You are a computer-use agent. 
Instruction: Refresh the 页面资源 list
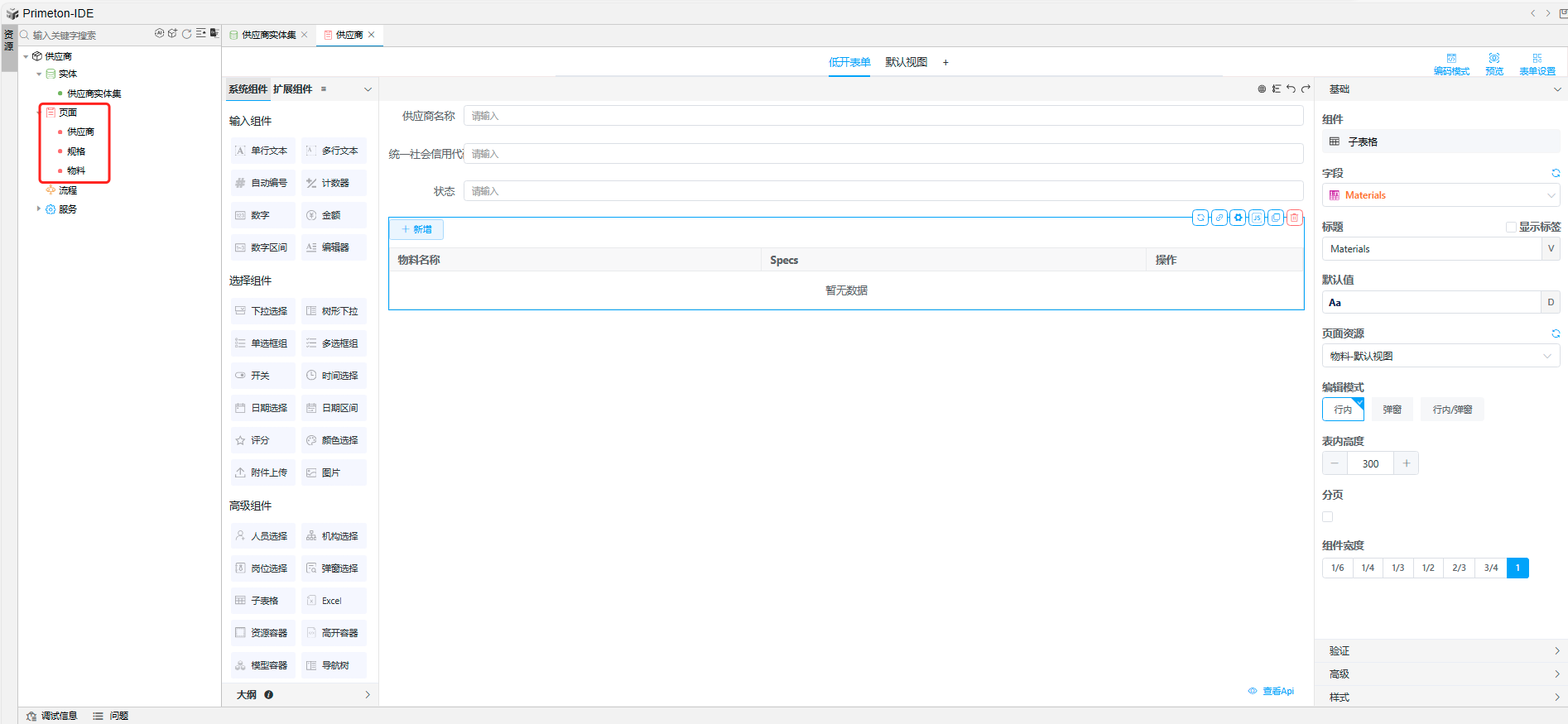tap(1556, 333)
